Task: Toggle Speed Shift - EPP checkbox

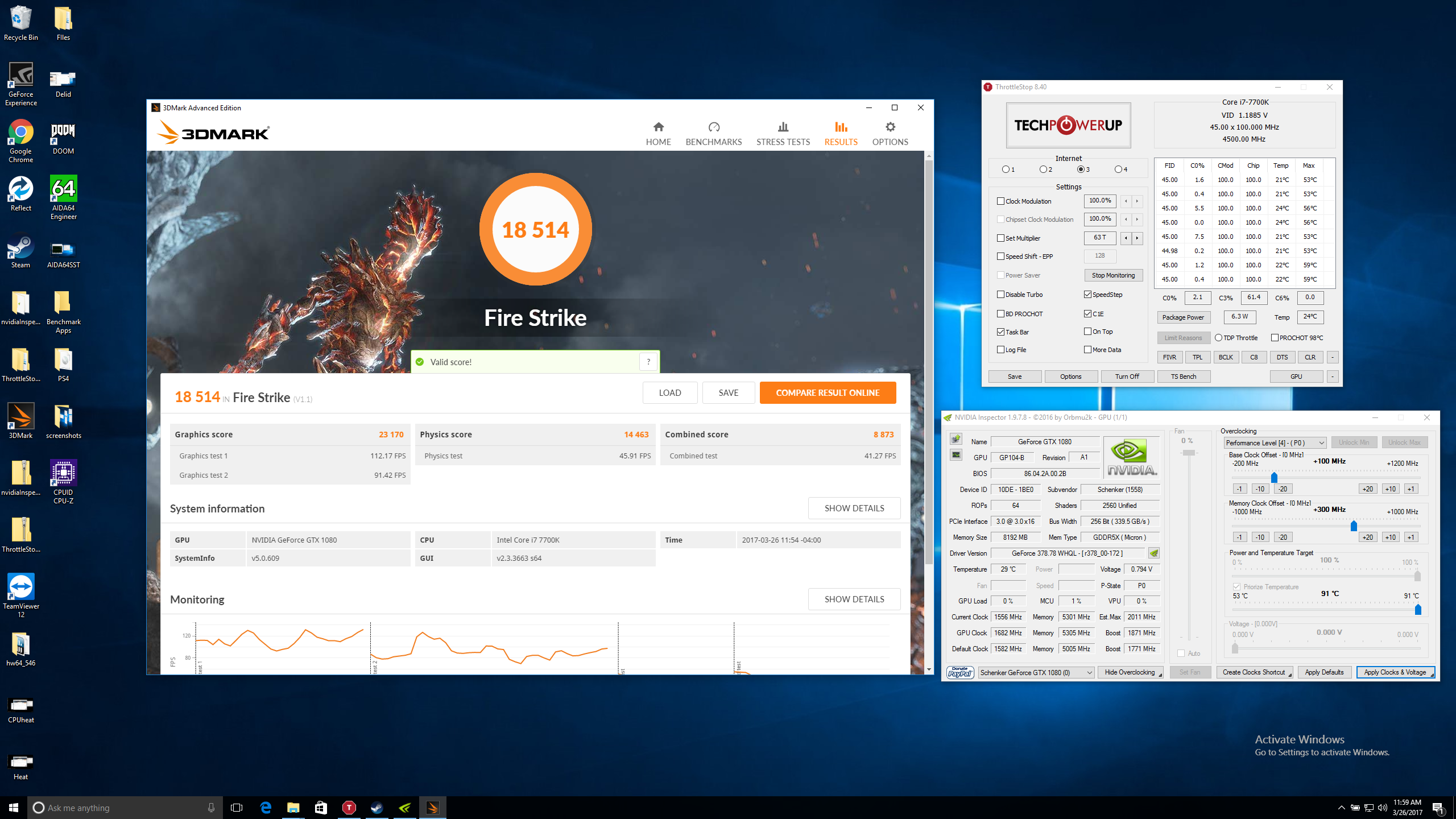Action: coord(1000,257)
